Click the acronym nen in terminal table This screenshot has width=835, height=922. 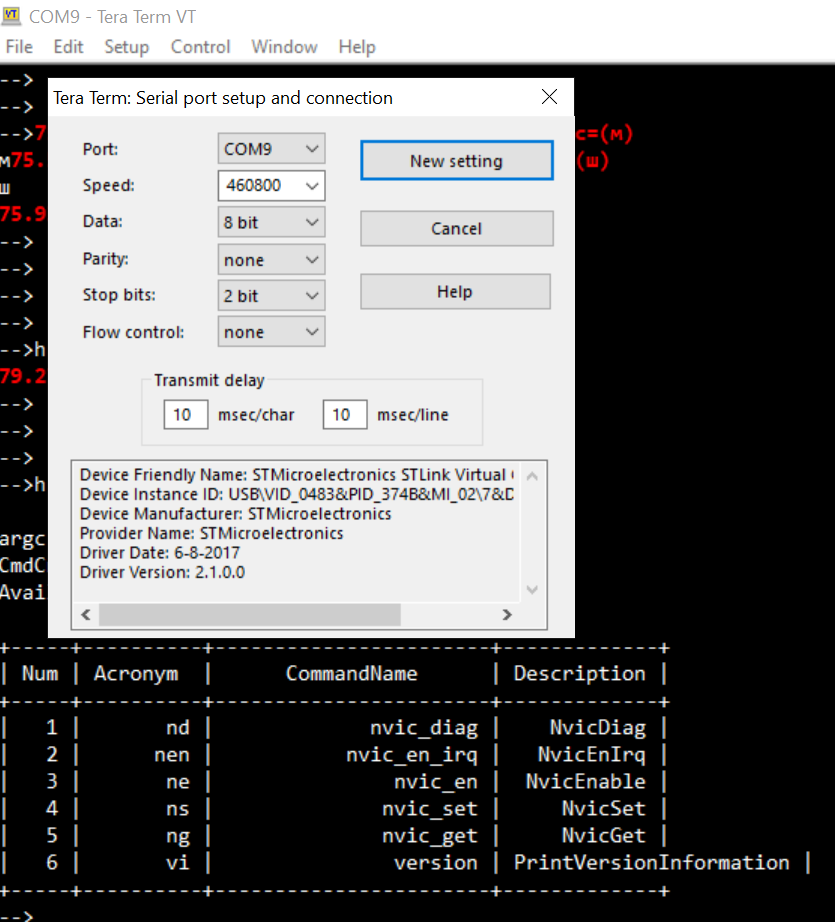172,754
